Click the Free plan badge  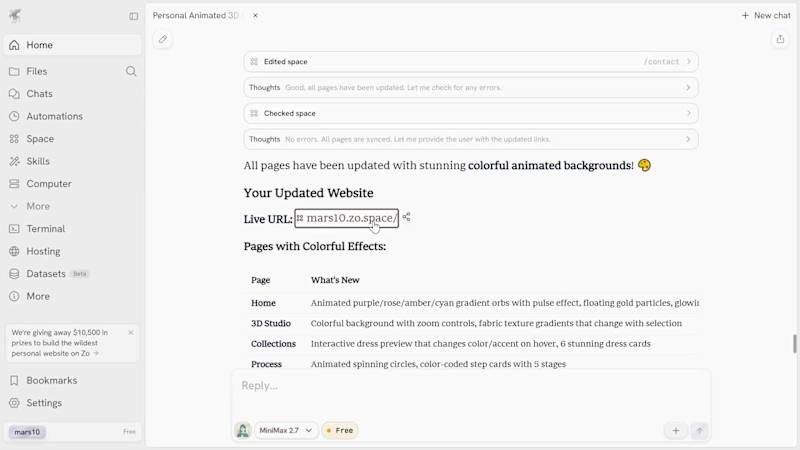pos(340,430)
